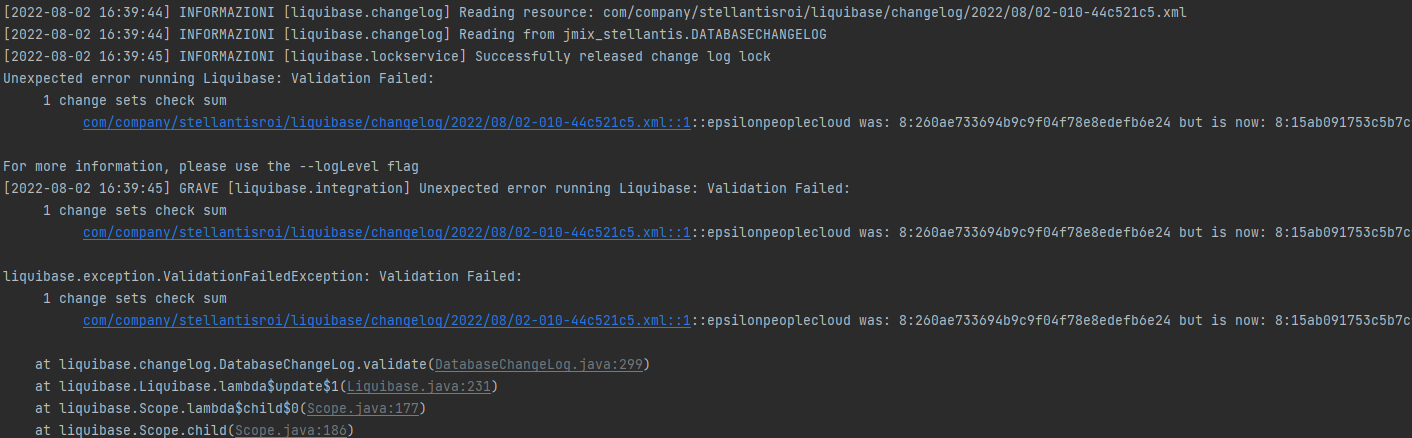Open changelog XML link under ValidationFailedException
Image resolution: width=1412 pixels, height=438 pixels.
(387, 320)
